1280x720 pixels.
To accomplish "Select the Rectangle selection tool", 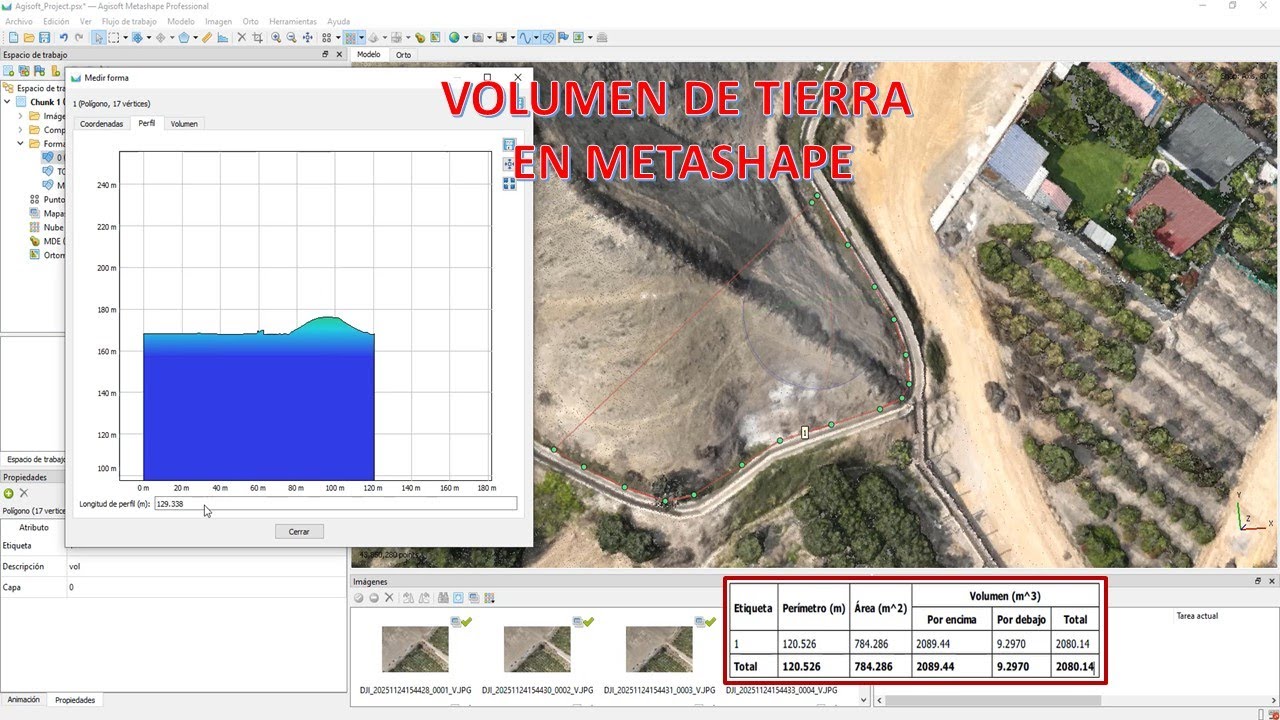I will coord(114,37).
